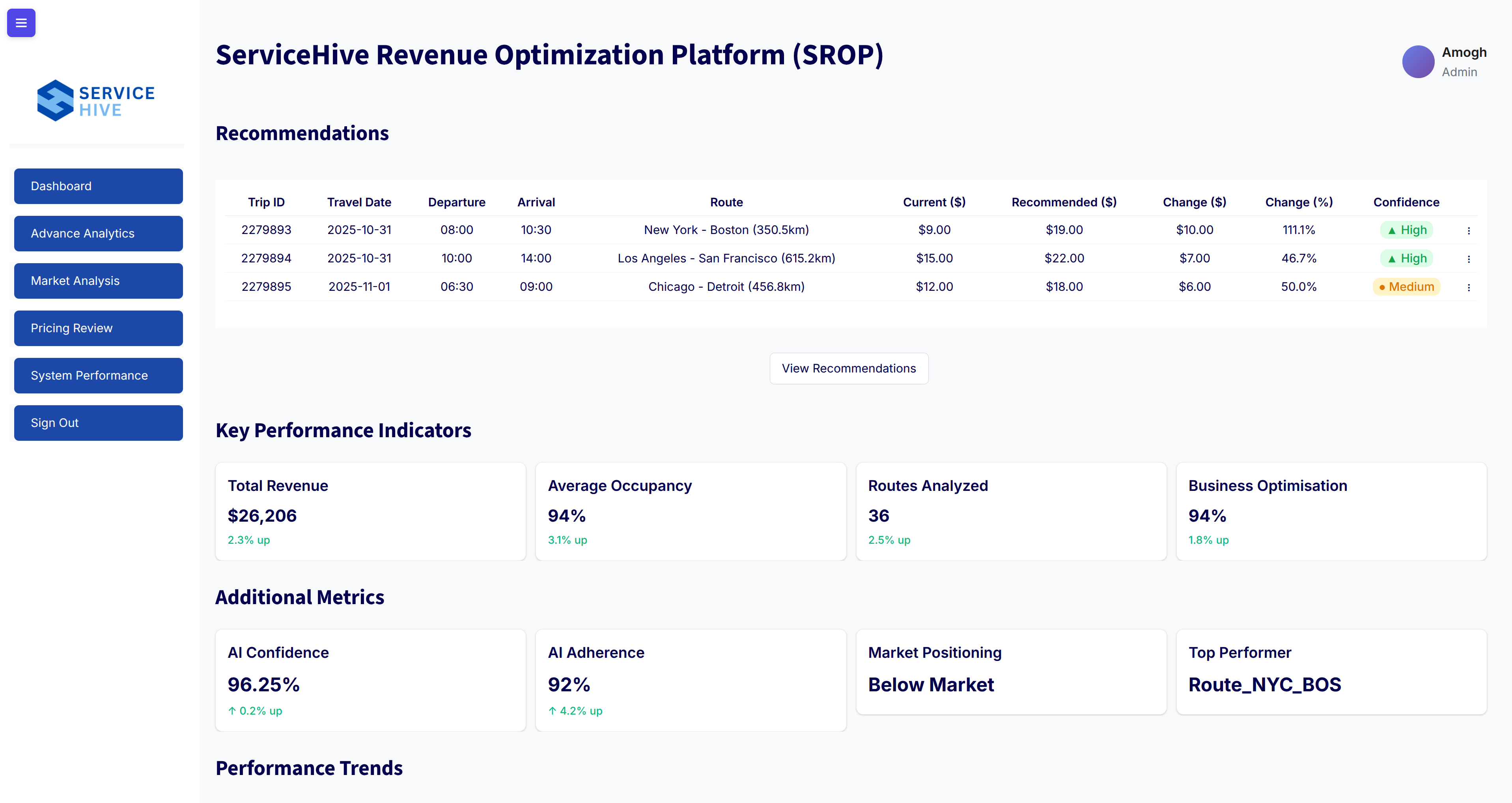Navigate to System Performance page
This screenshot has width=1512, height=803.
[x=98, y=375]
